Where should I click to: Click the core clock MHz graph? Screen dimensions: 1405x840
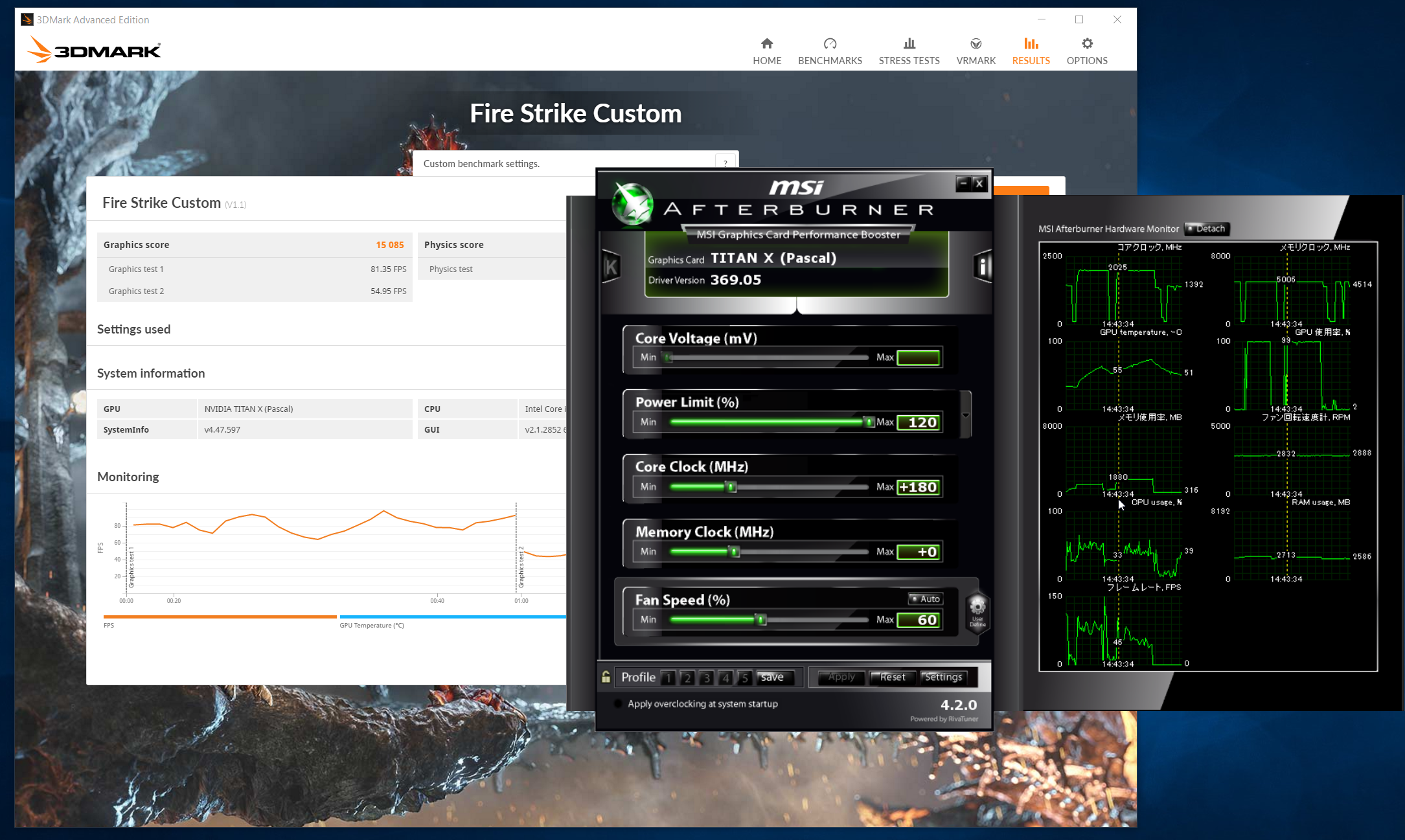pyautogui.click(x=1124, y=289)
